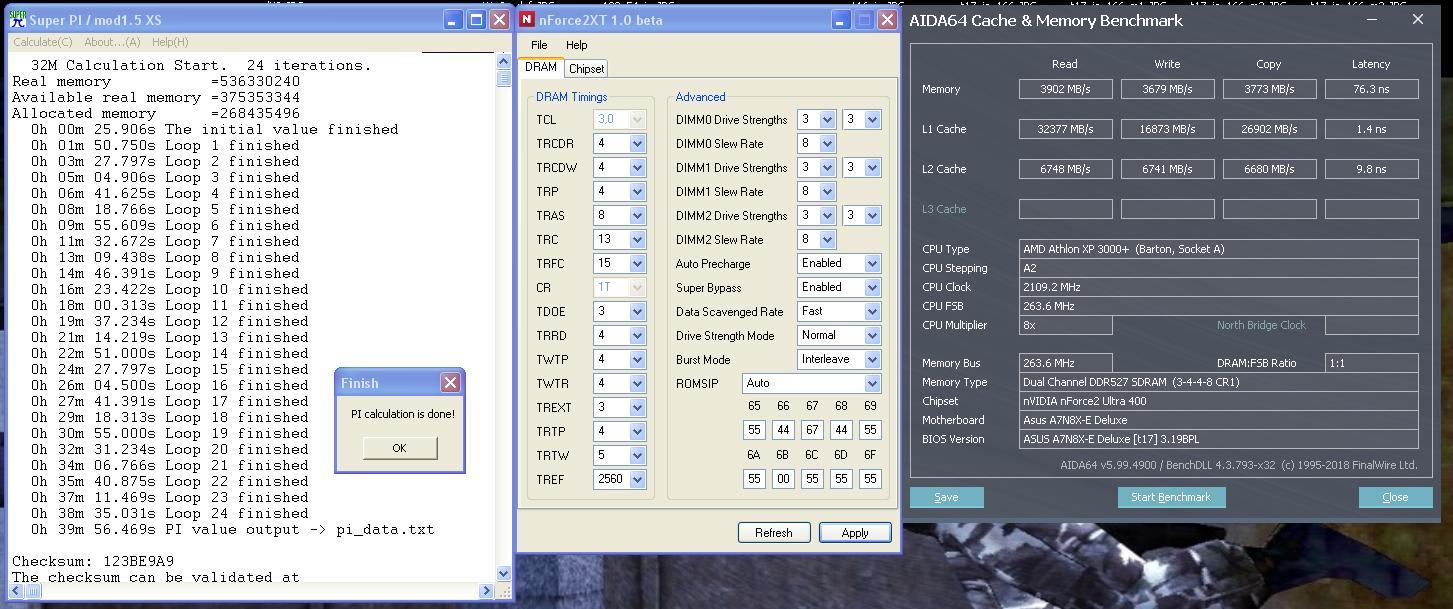Open the TRFC value dropdown
Image resolution: width=1453 pixels, height=609 pixels.
point(637,263)
